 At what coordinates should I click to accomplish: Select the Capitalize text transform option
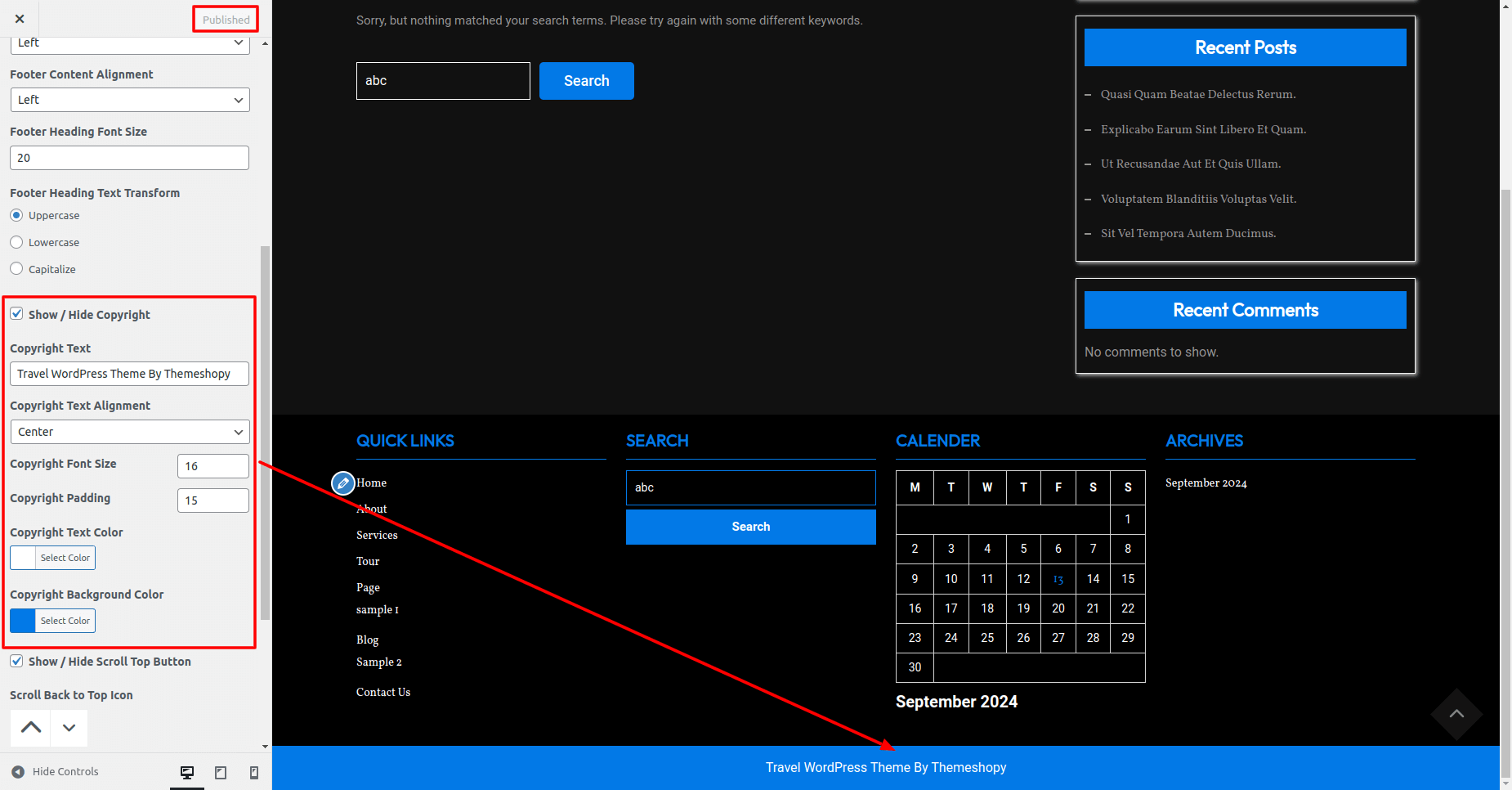click(16, 269)
